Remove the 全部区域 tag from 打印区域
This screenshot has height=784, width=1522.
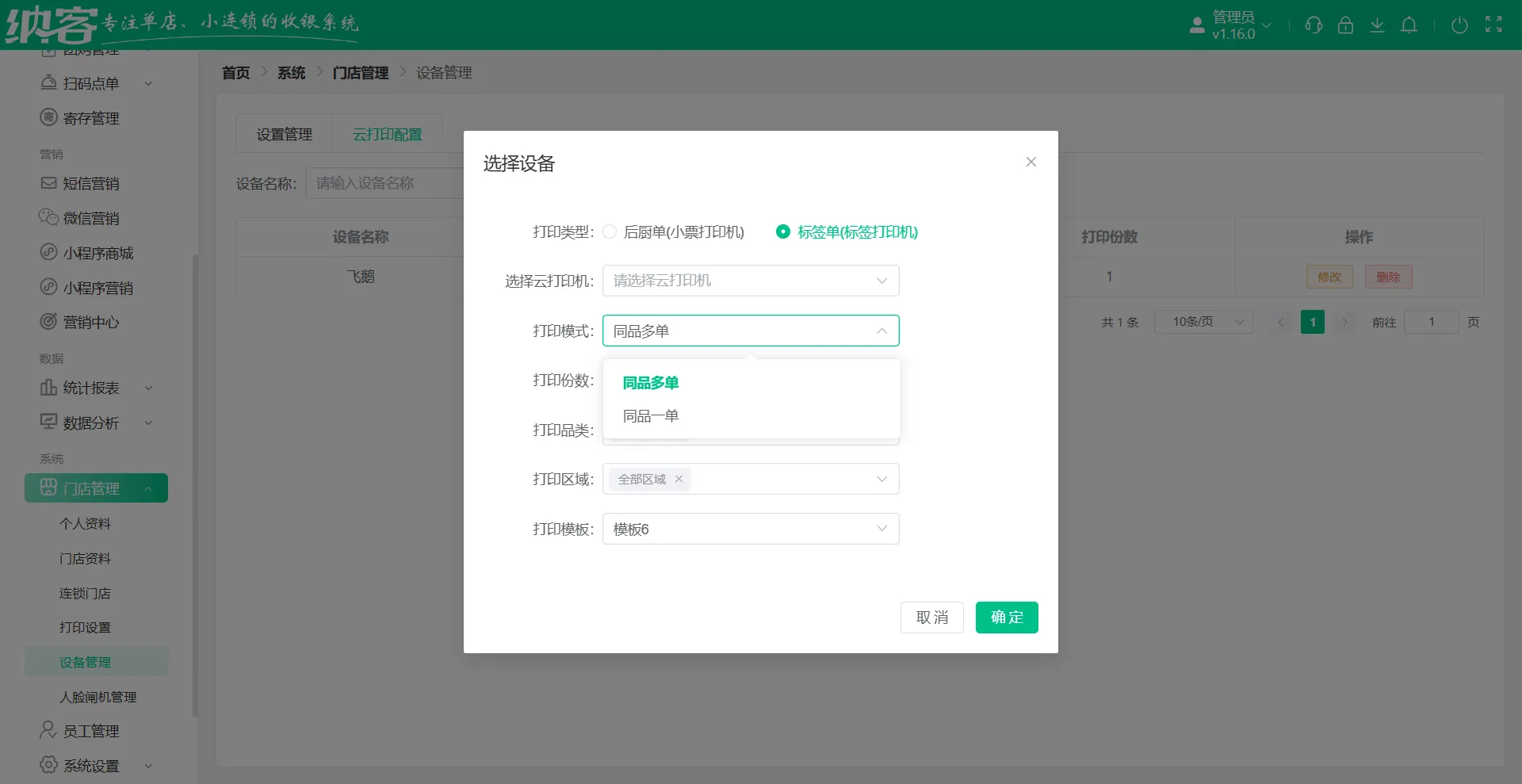679,479
